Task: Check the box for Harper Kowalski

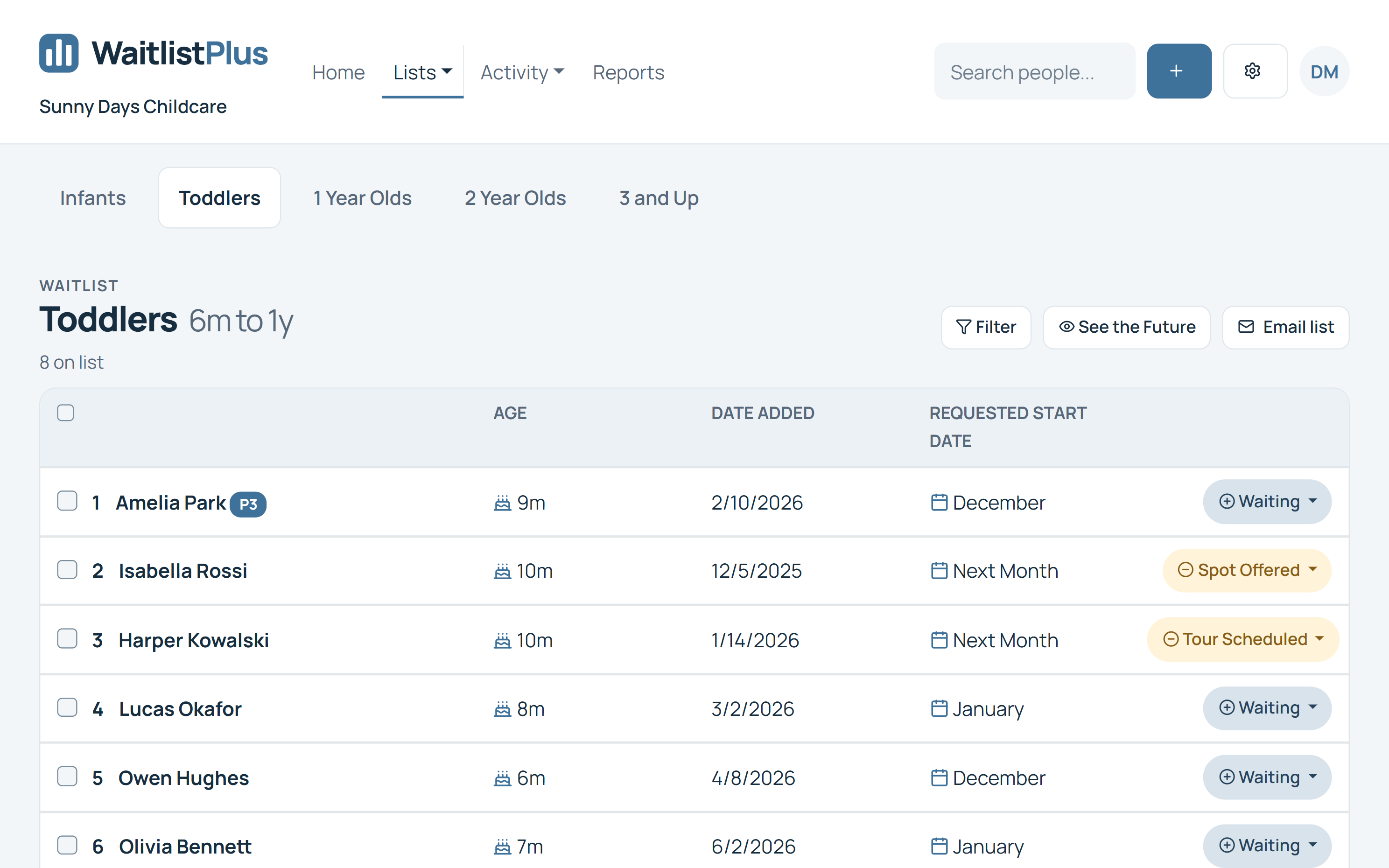Action: click(x=67, y=638)
